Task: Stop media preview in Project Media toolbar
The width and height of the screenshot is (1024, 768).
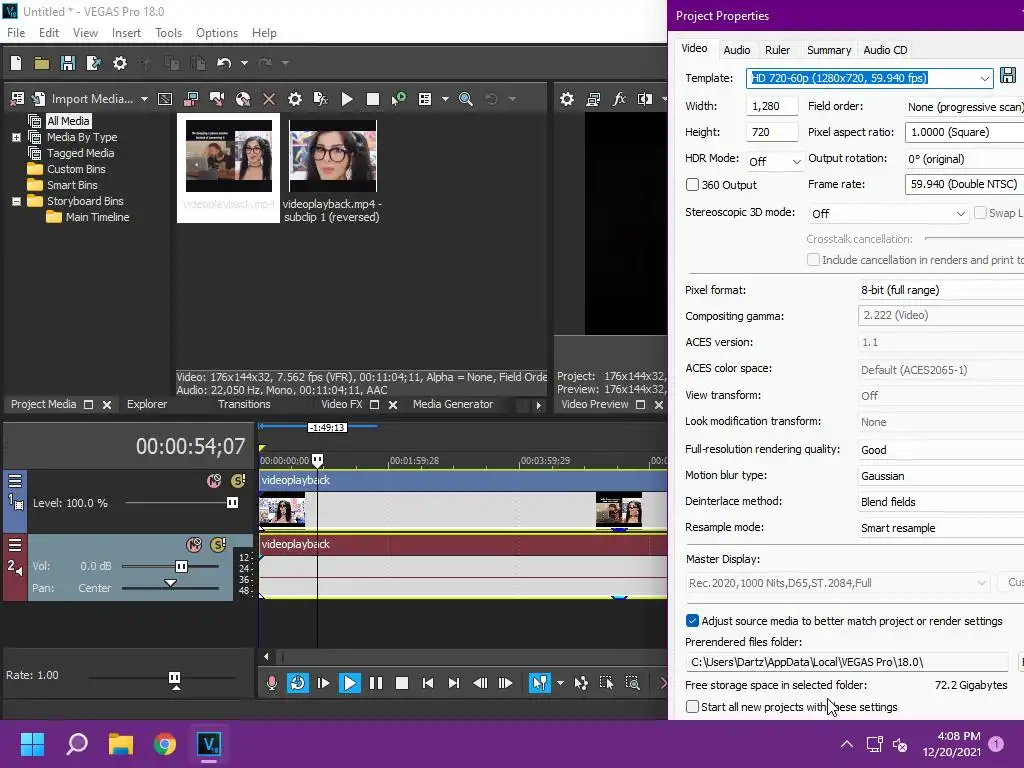Action: pos(373,99)
